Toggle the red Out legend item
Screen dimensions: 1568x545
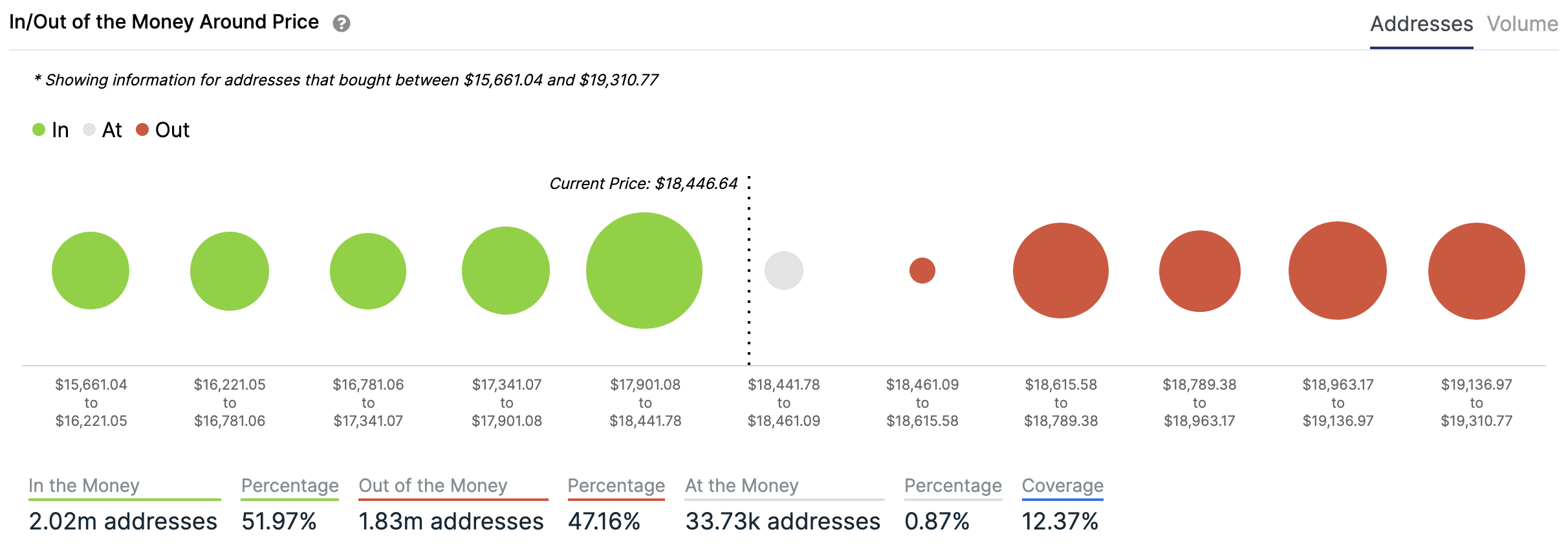click(x=162, y=130)
